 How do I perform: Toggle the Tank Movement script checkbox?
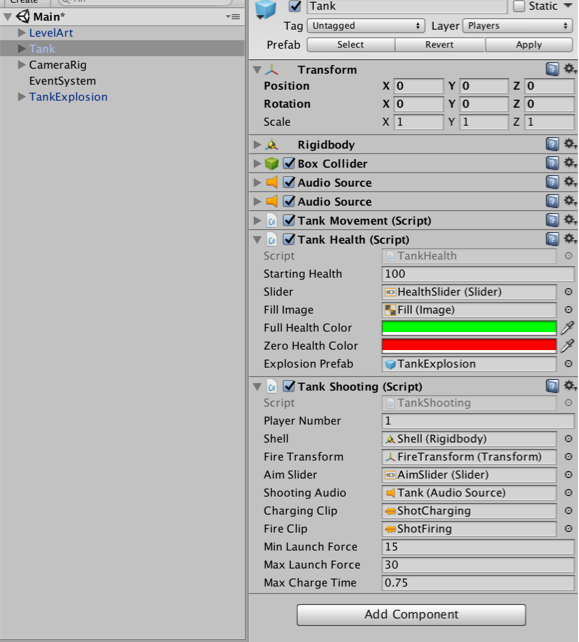click(x=289, y=220)
